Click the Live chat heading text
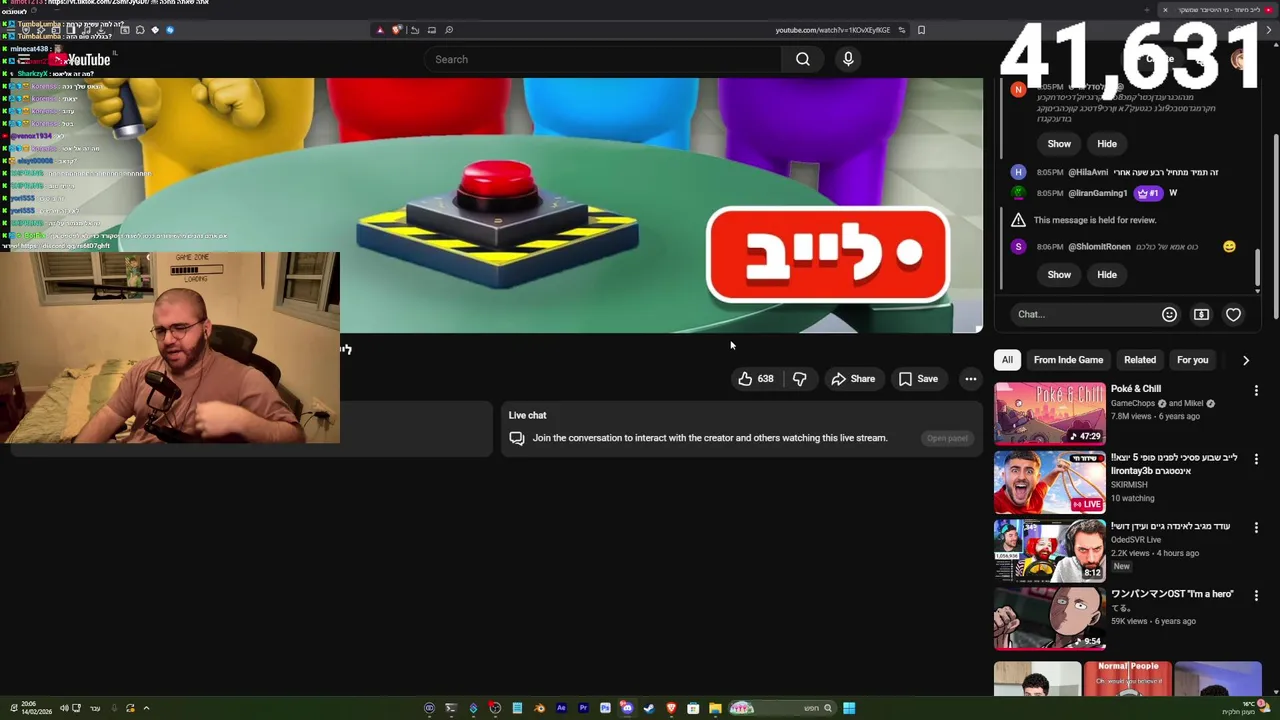Image resolution: width=1280 pixels, height=720 pixels. pos(527,415)
